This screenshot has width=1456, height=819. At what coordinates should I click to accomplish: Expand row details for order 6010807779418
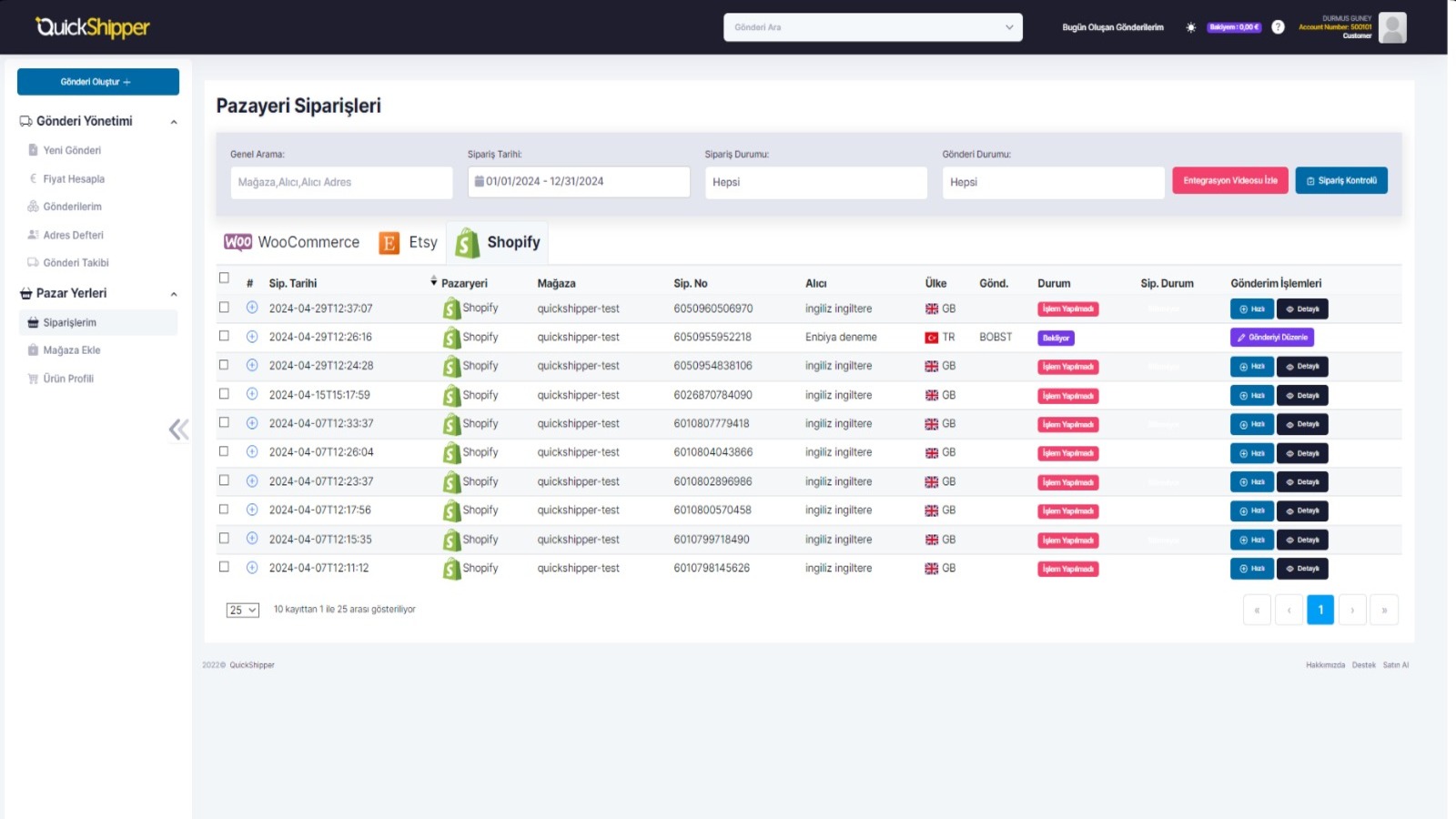click(252, 423)
